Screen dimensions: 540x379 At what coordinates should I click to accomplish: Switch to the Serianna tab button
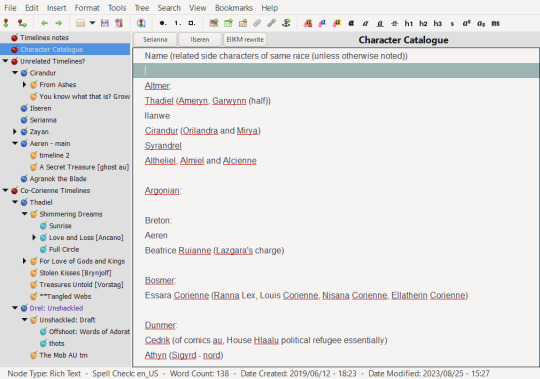click(x=155, y=40)
